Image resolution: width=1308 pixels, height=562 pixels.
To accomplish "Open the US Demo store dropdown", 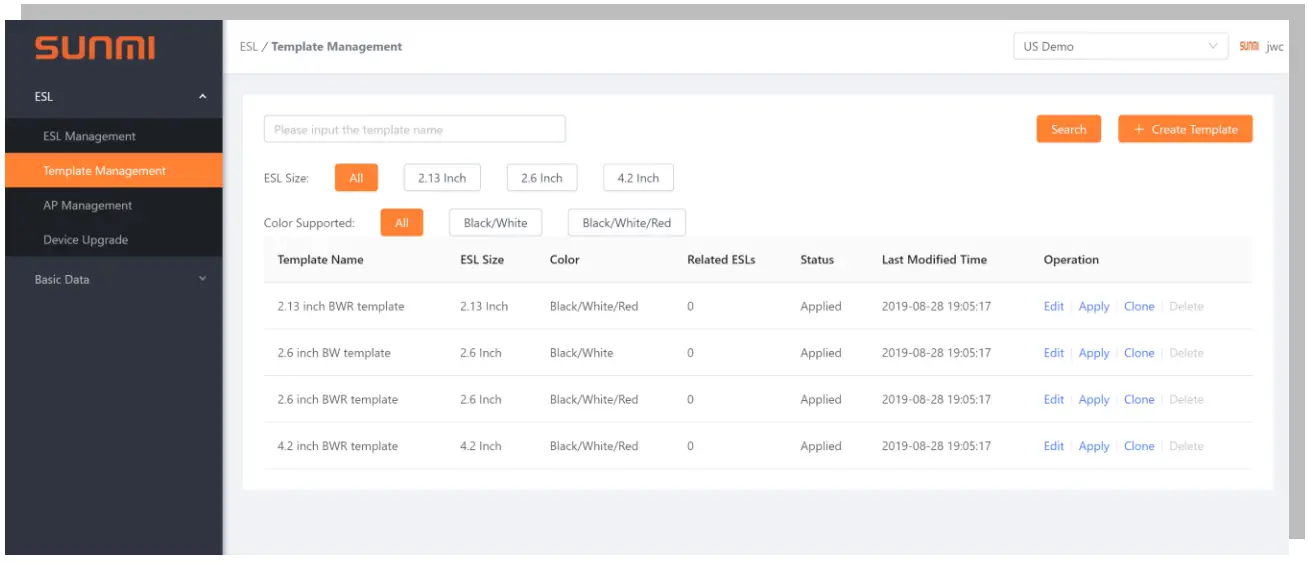I will click(x=1120, y=46).
